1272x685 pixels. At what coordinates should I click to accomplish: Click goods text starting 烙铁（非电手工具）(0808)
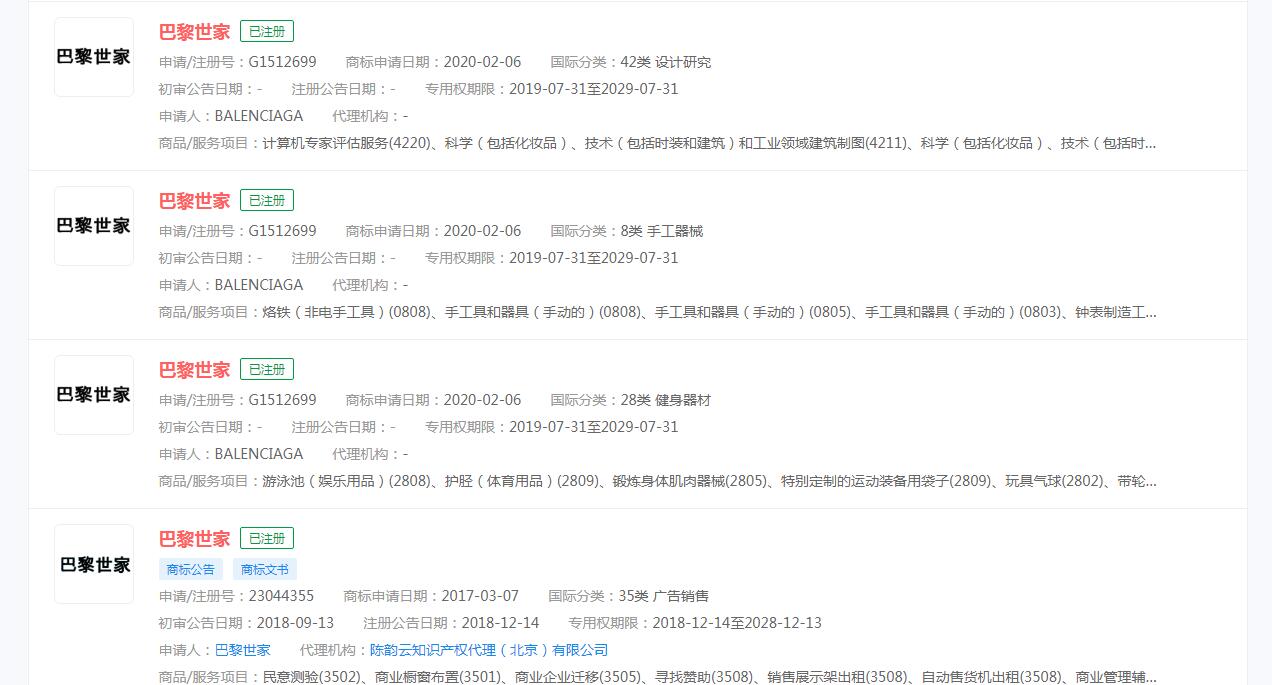[x=709, y=312]
